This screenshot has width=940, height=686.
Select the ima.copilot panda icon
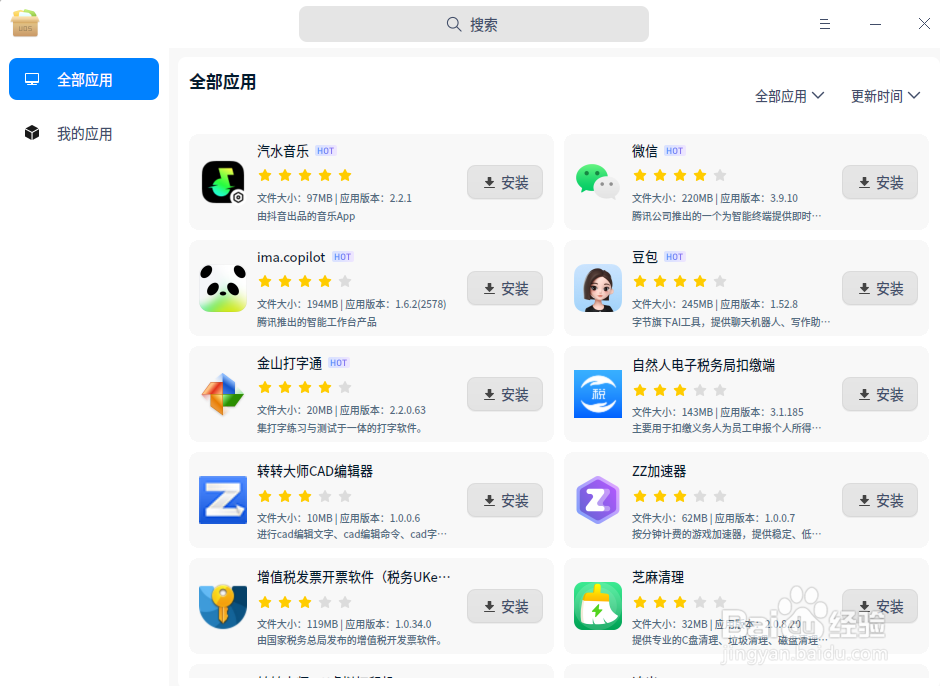(222, 288)
